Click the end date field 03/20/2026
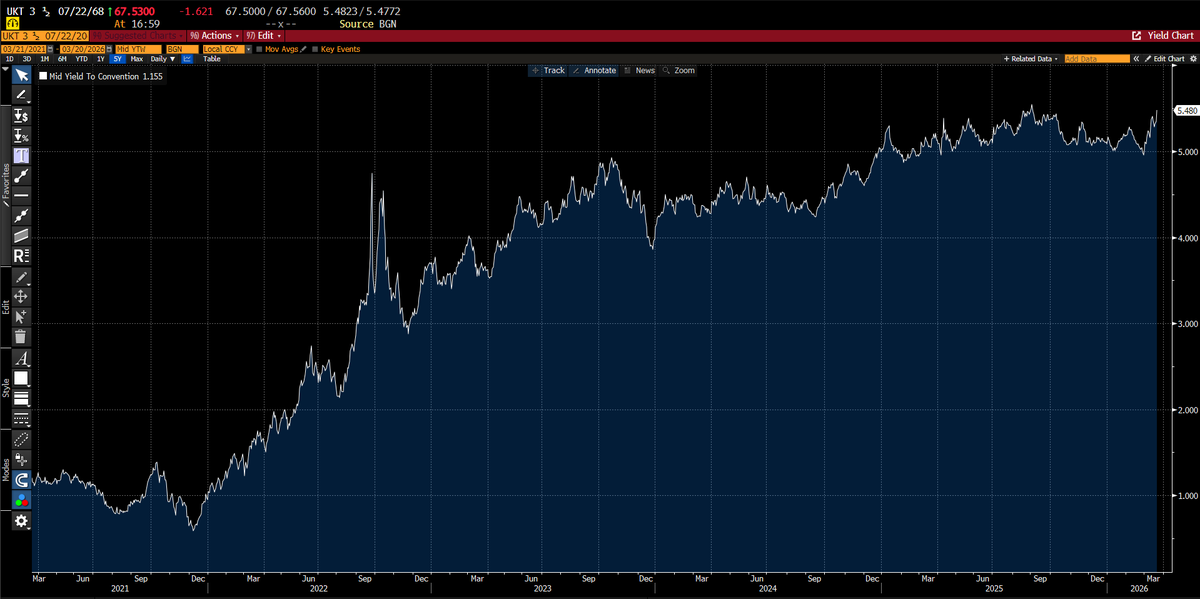This screenshot has height=599, width=1200. pos(83,49)
